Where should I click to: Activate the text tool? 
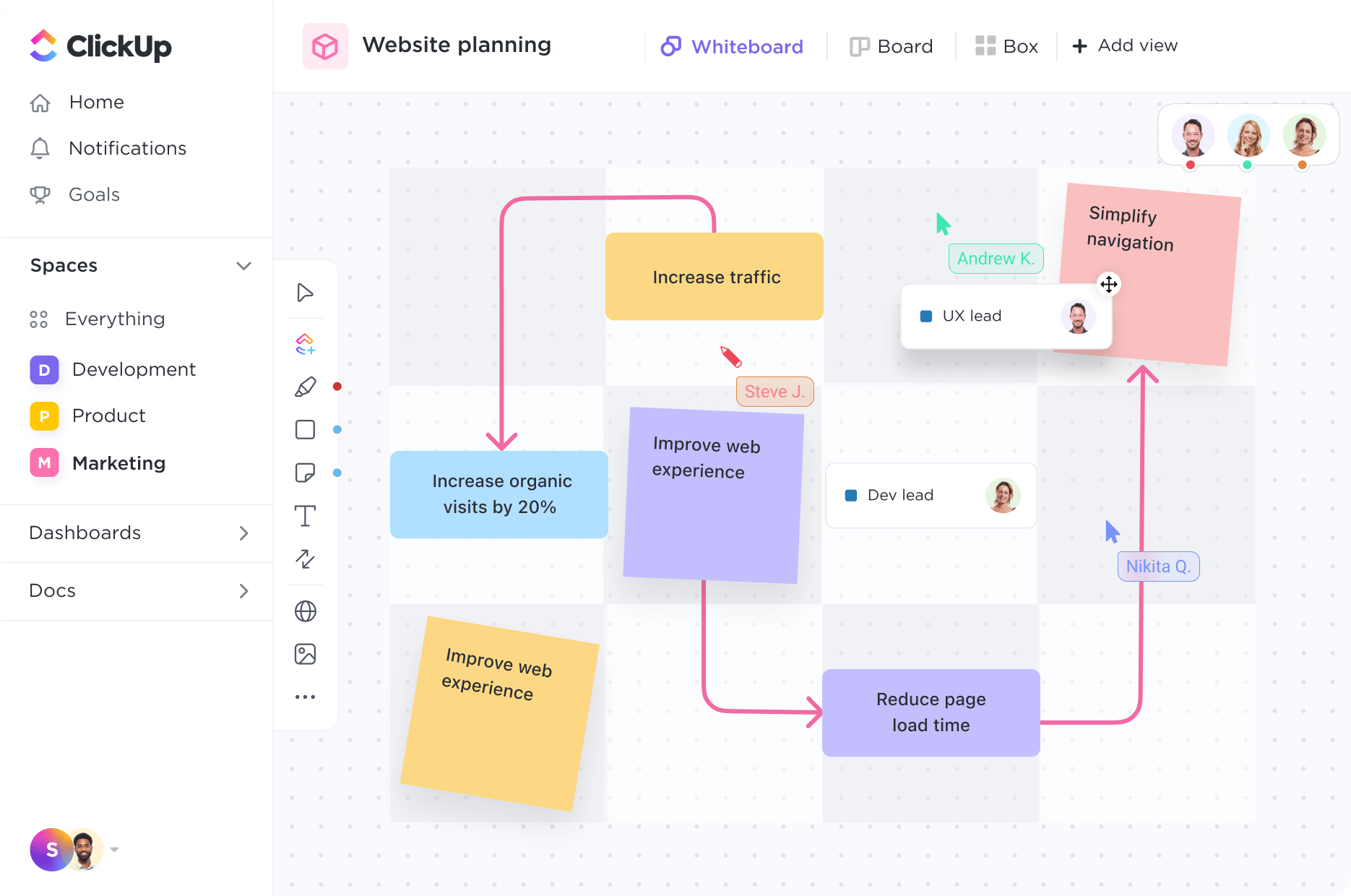pyautogui.click(x=305, y=516)
